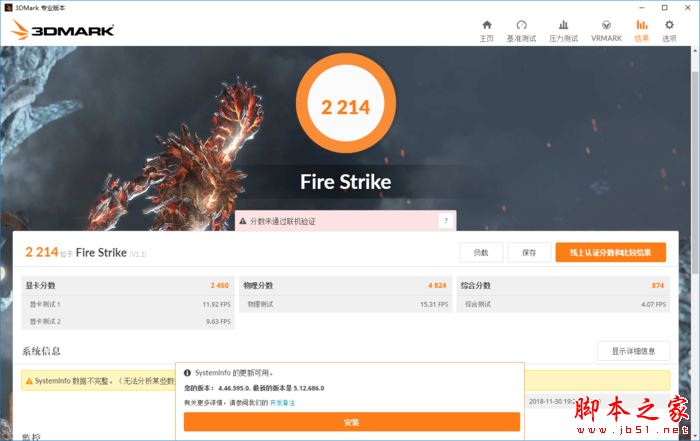This screenshot has height=441, width=700.
Task: Click the SystemInfo incomplete data warning icon
Action: (29, 381)
